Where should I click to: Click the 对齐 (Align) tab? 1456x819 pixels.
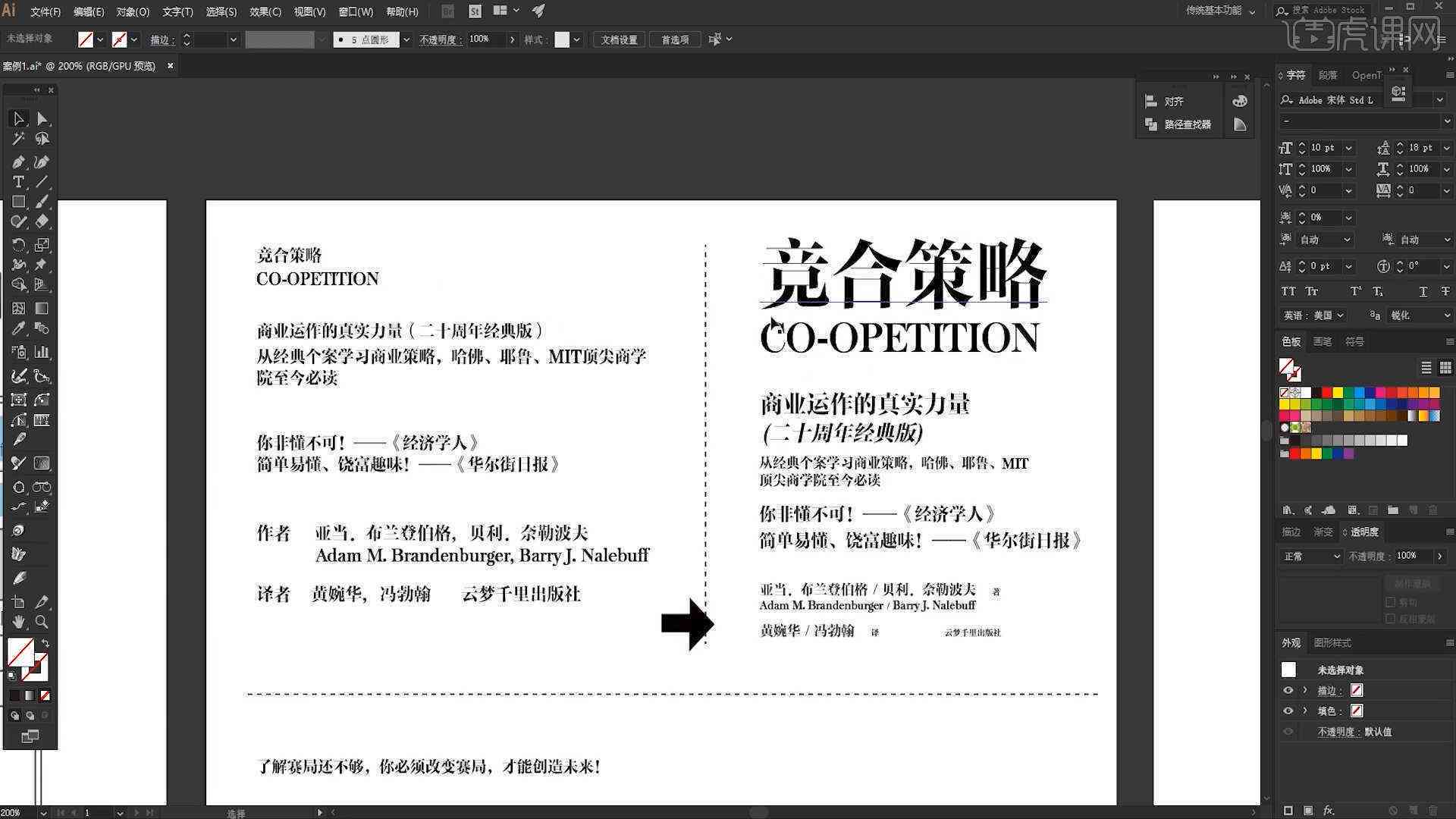click(1176, 101)
